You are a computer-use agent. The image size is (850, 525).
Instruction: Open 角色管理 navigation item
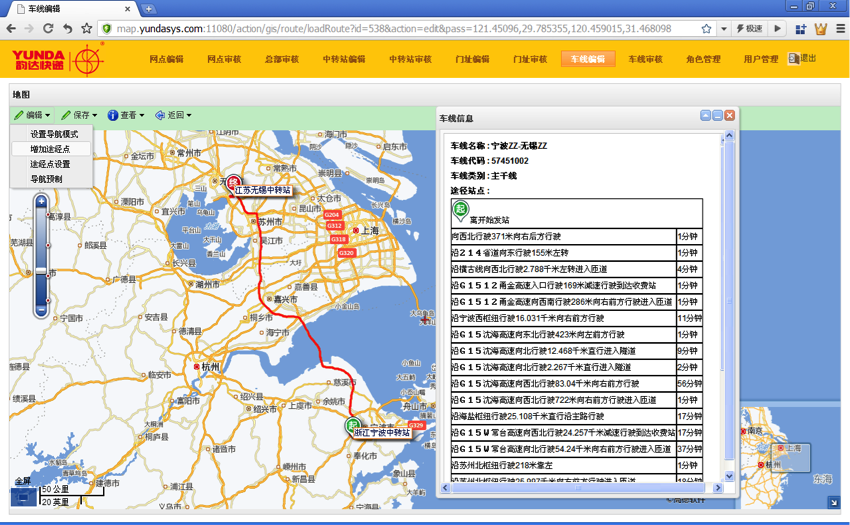click(703, 59)
